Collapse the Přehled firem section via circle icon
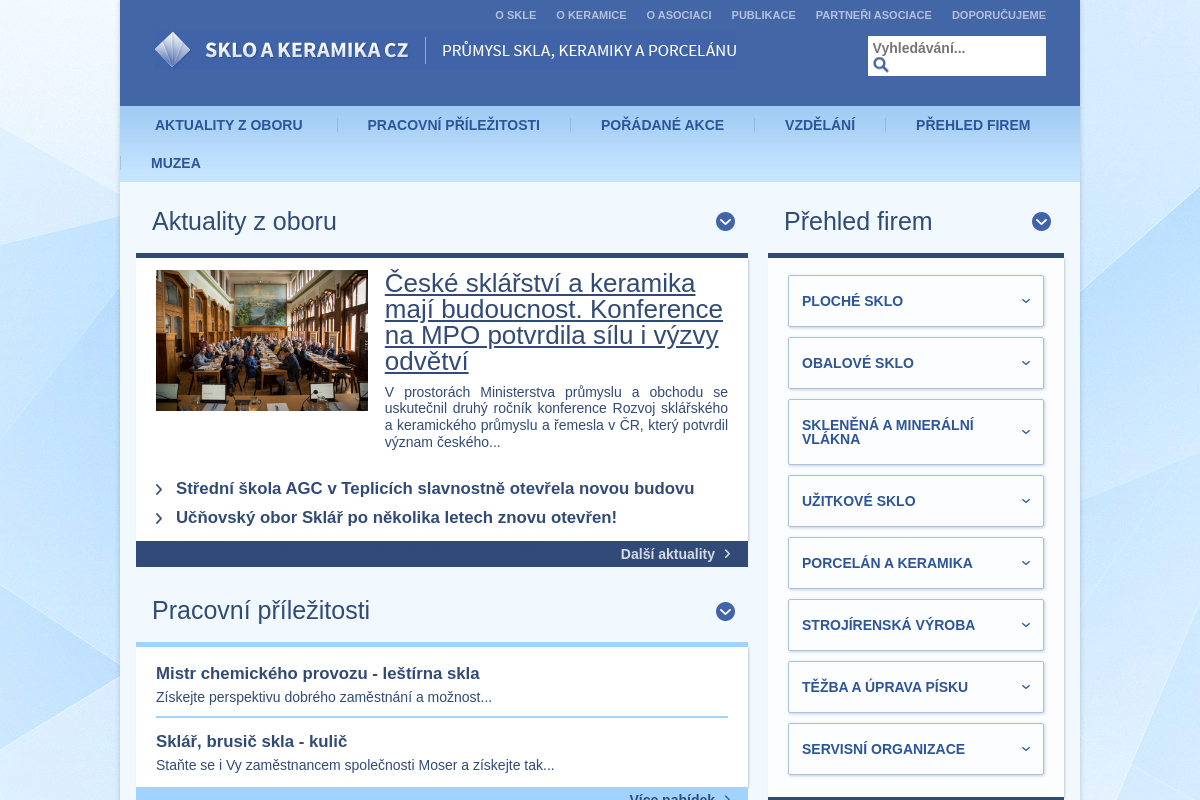Viewport: 1200px width, 800px height. point(1041,222)
